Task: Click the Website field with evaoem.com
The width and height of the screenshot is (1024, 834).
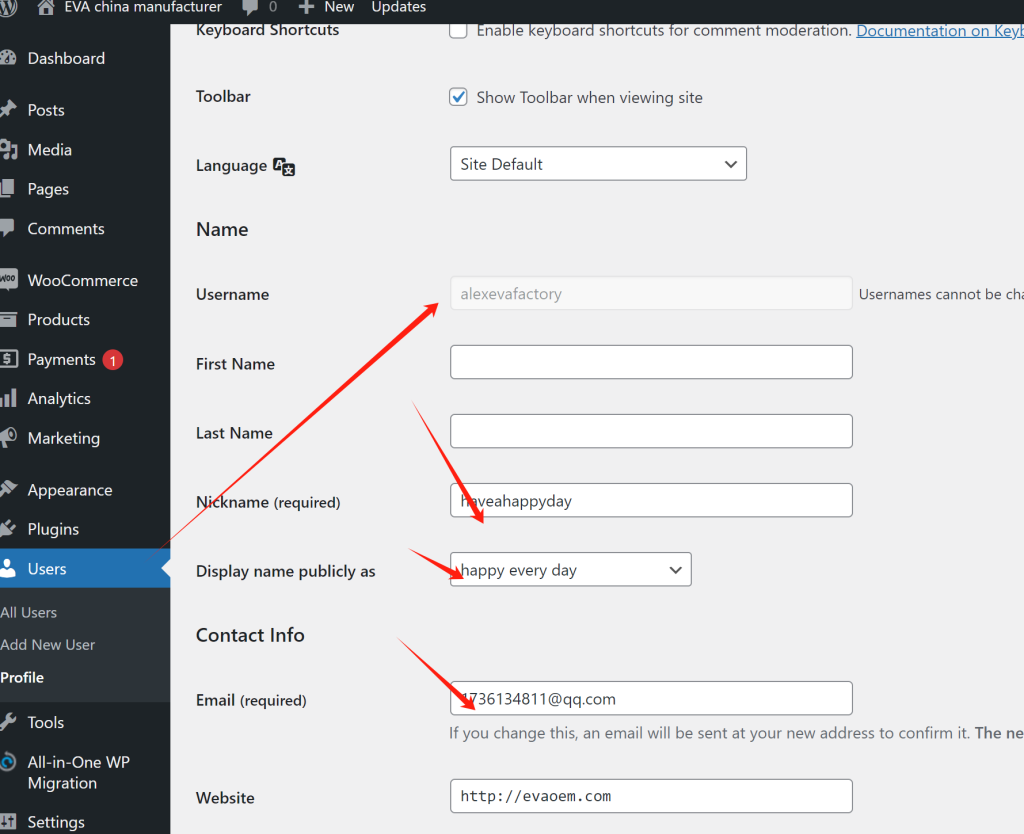Action: coord(651,796)
